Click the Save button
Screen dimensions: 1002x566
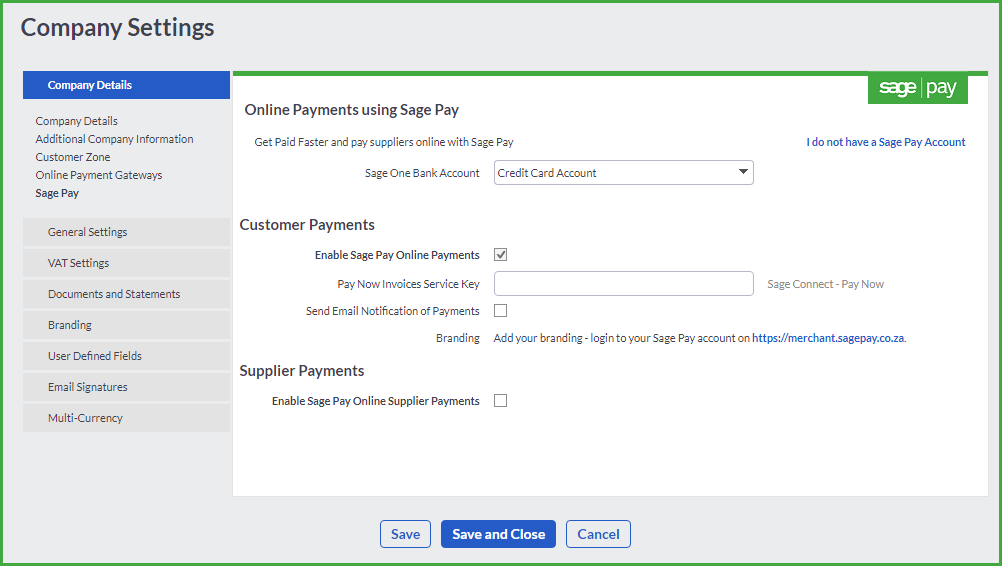(x=405, y=534)
